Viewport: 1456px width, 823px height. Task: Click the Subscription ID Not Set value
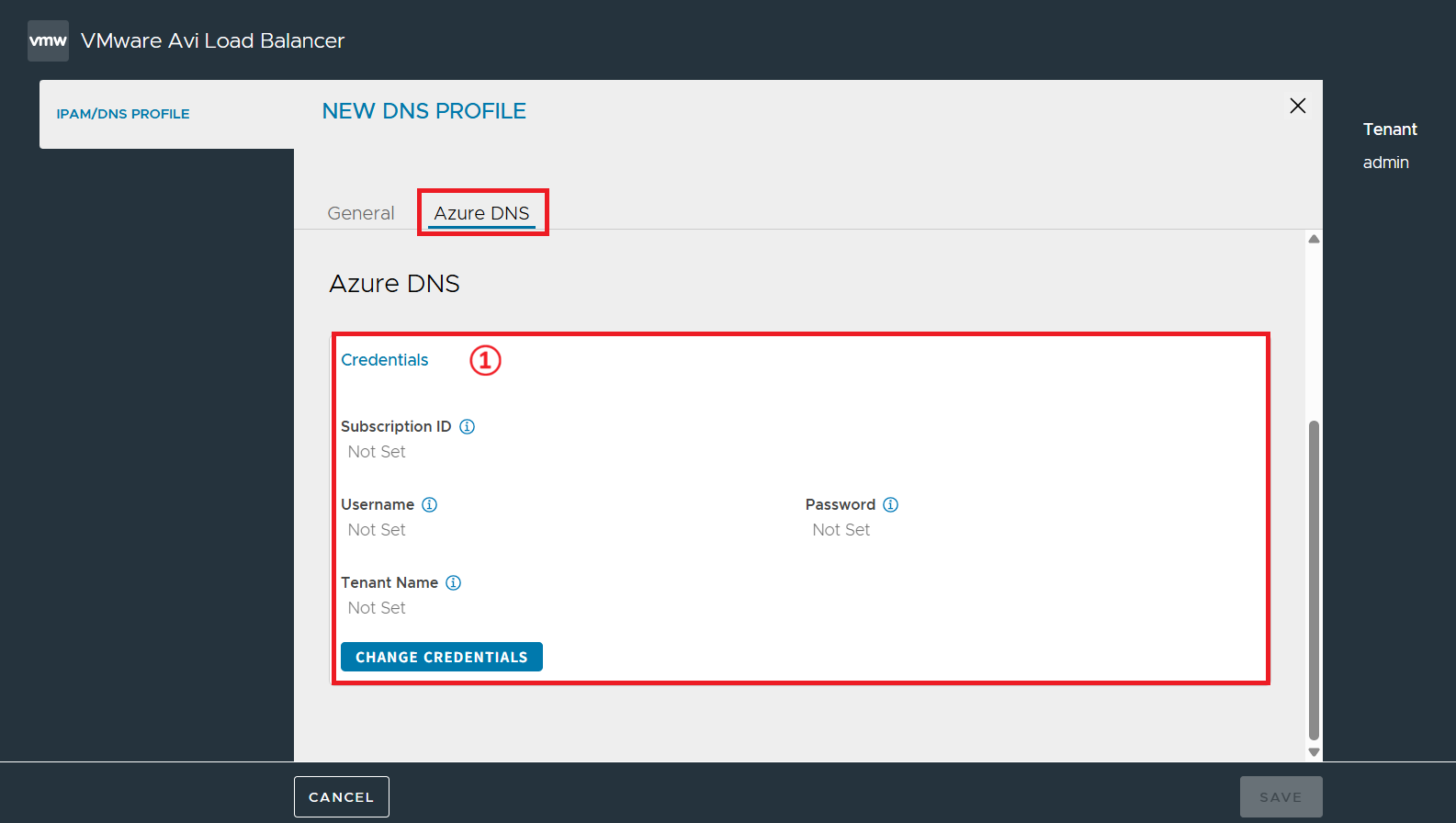point(377,452)
